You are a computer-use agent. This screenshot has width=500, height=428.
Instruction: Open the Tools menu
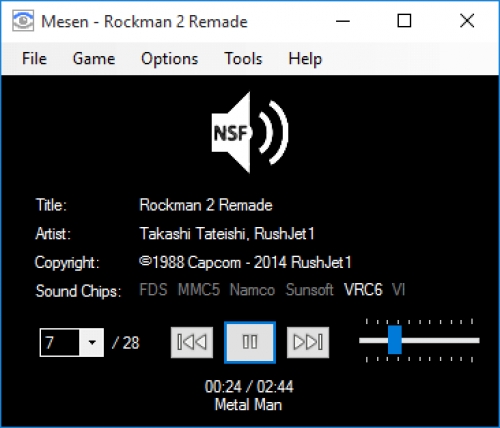point(243,59)
